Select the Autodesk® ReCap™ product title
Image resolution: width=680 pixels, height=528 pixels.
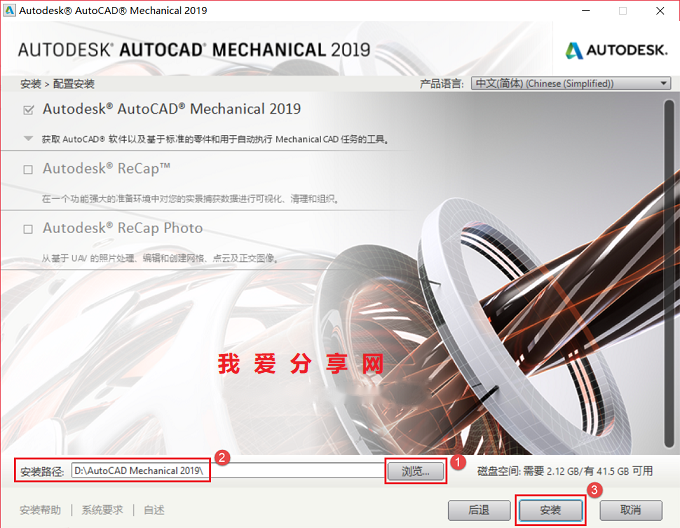point(106,168)
